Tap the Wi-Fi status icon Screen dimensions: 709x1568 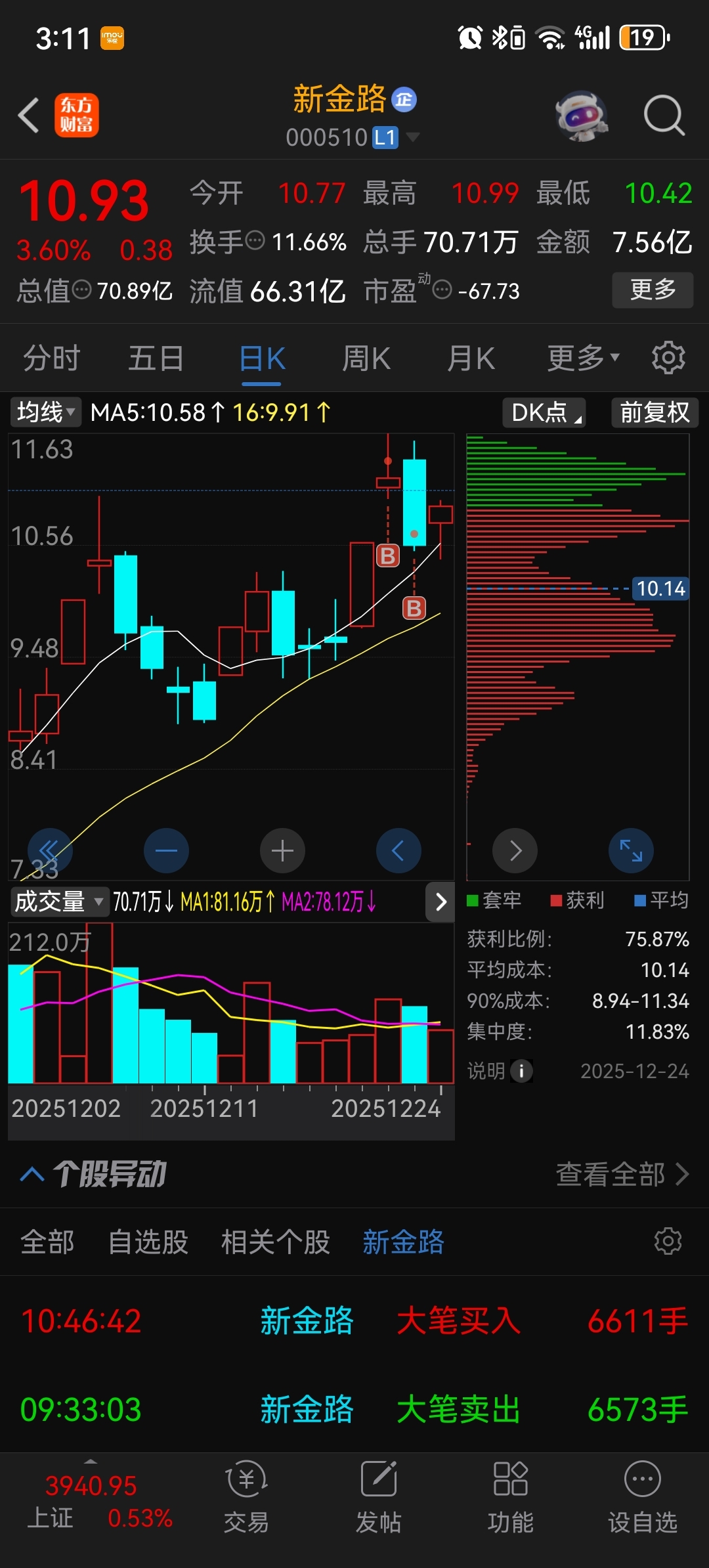coord(550,37)
